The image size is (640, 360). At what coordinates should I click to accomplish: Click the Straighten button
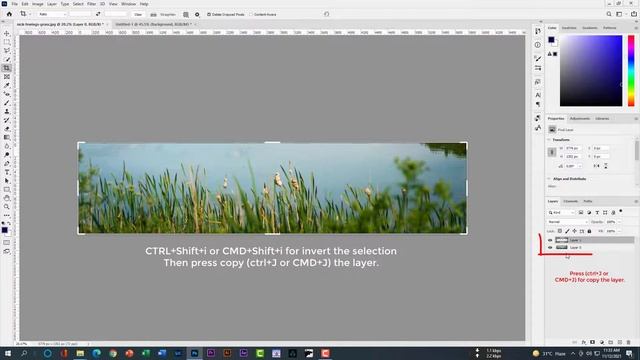164,14
